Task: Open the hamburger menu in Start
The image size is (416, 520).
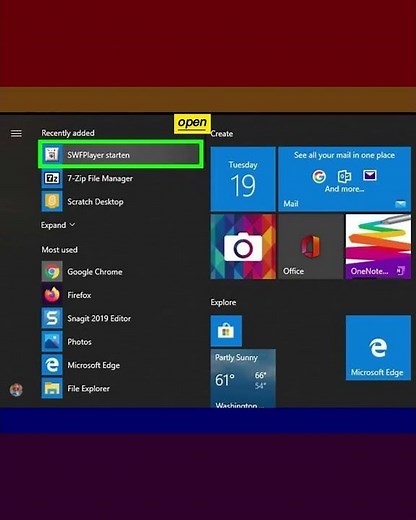Action: coord(16,133)
